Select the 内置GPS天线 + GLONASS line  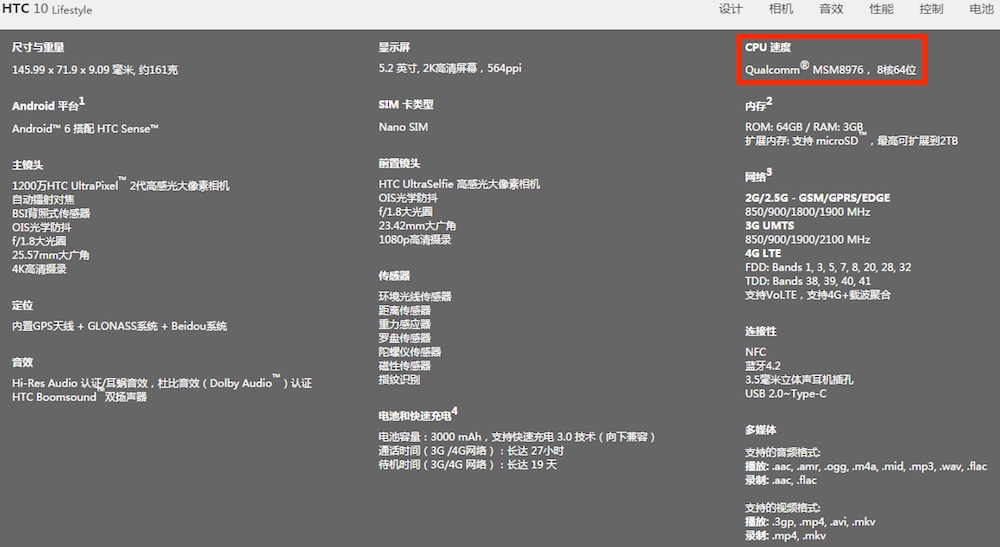point(120,326)
